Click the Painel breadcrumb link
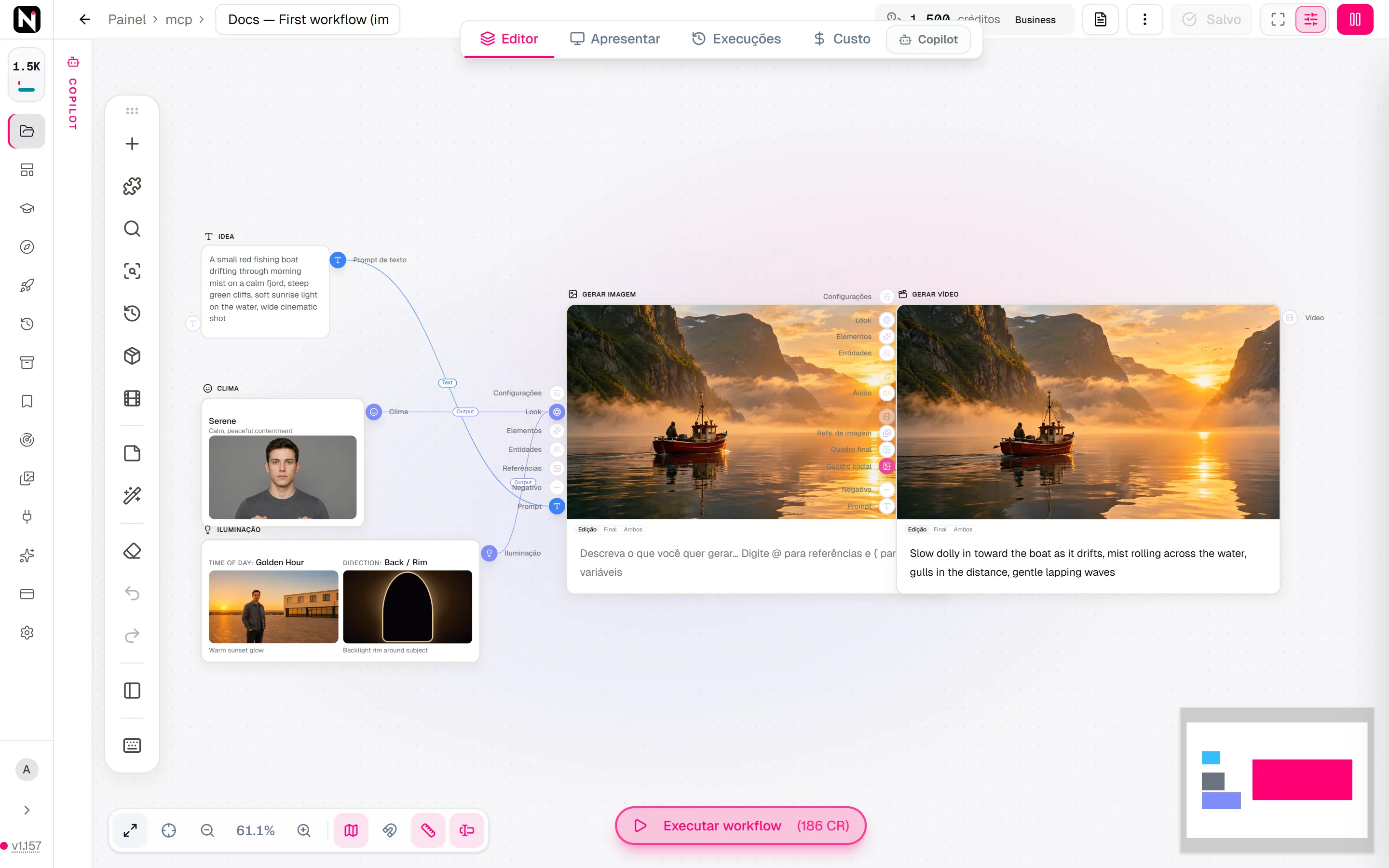Screen dimensions: 1389x868 [x=127, y=19]
